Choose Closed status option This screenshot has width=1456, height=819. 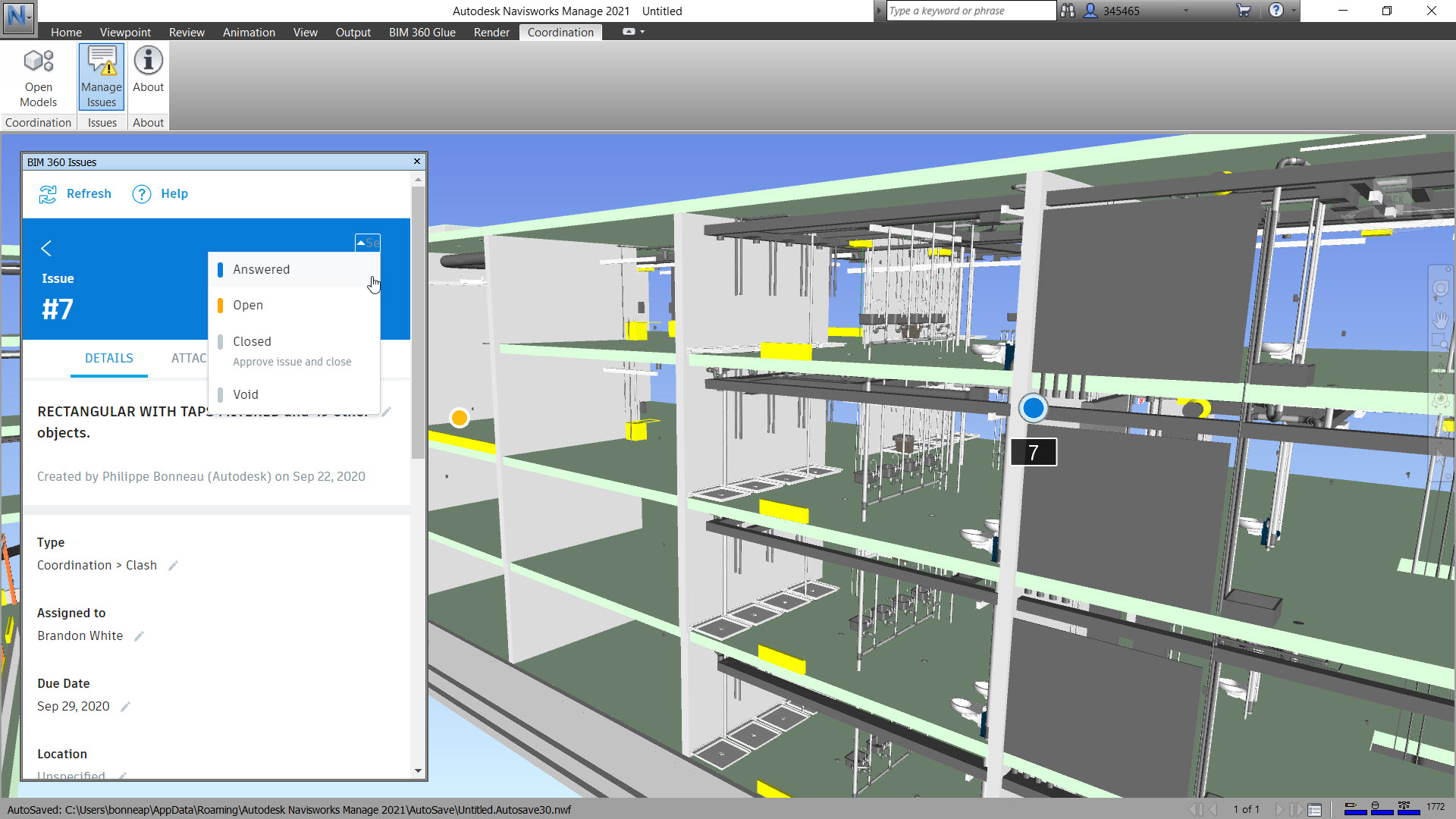[x=252, y=341]
